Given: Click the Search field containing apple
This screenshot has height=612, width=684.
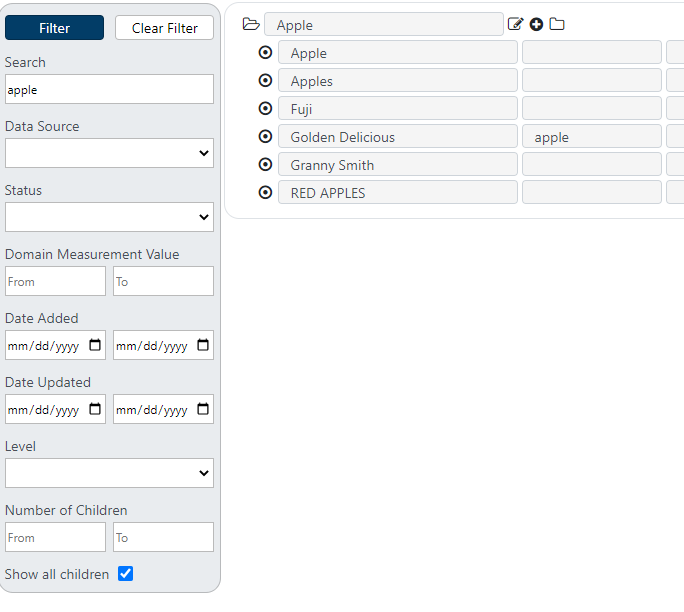Looking at the screenshot, I should [x=109, y=89].
